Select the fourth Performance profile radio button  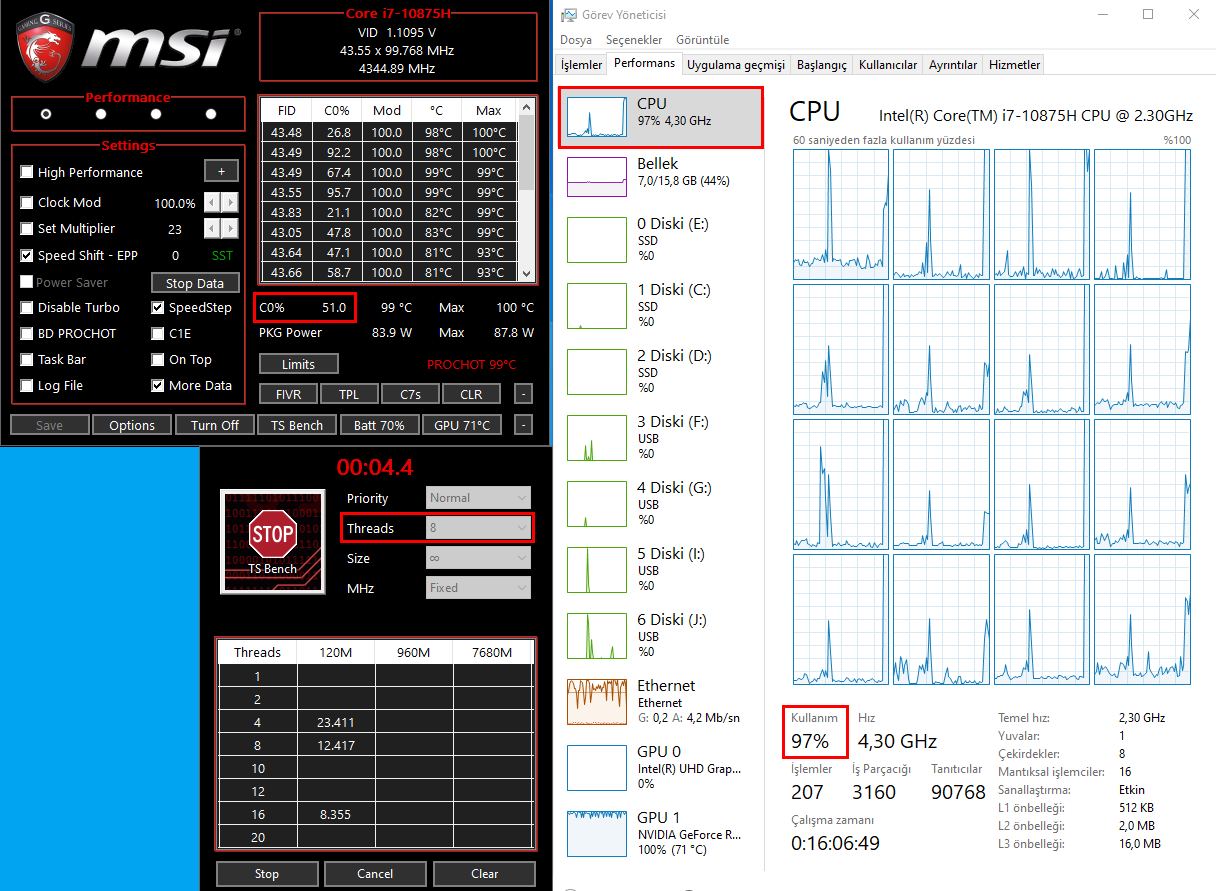coord(211,114)
